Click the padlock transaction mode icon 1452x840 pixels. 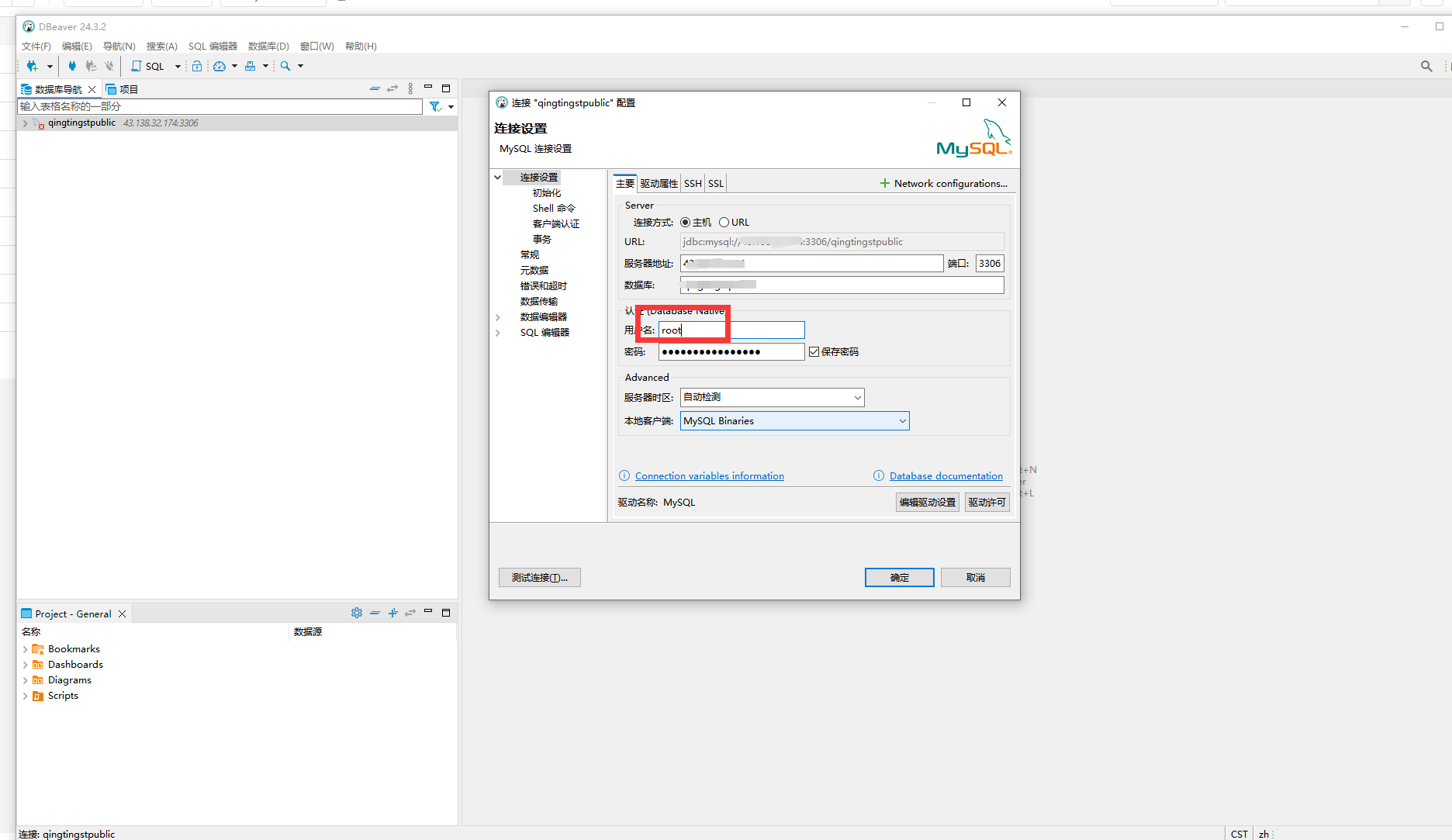point(197,66)
